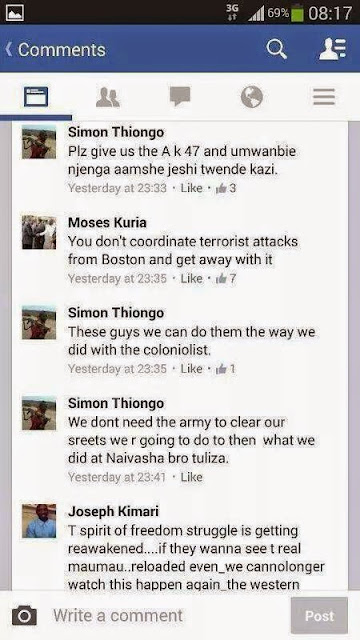The width and height of the screenshot is (360, 640).
Task: Like Moses Kuria's Boston comment
Action: [191, 279]
